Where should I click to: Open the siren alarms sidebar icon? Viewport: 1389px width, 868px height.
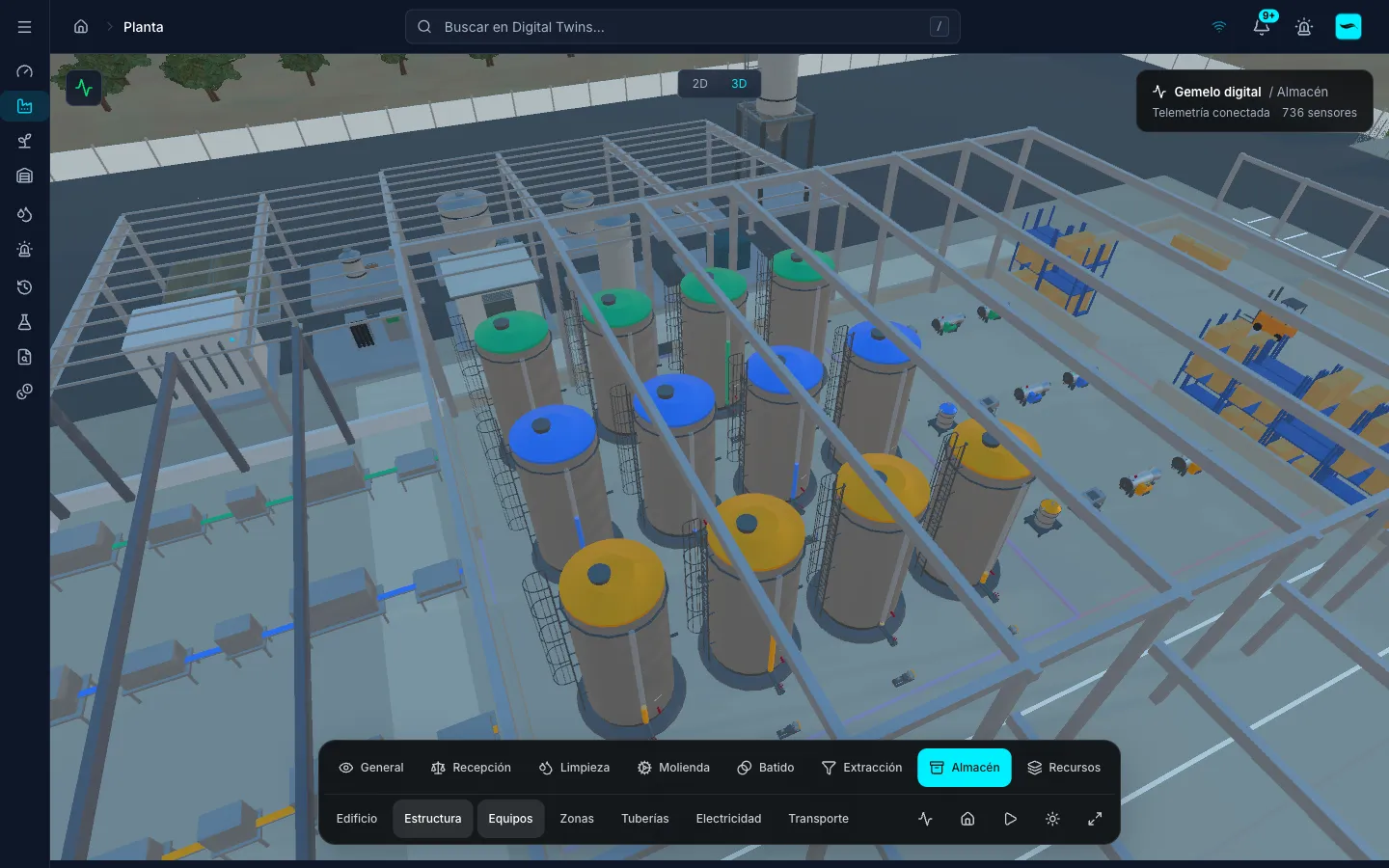pos(25,250)
